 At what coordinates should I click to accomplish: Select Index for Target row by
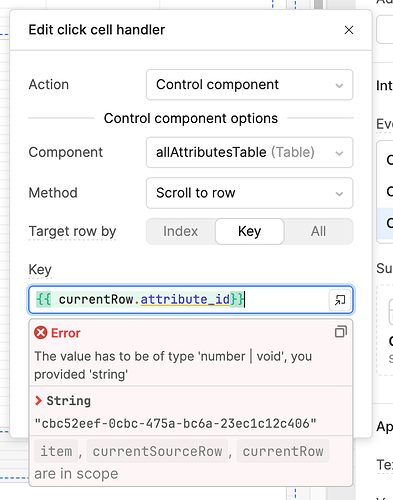tap(180, 231)
